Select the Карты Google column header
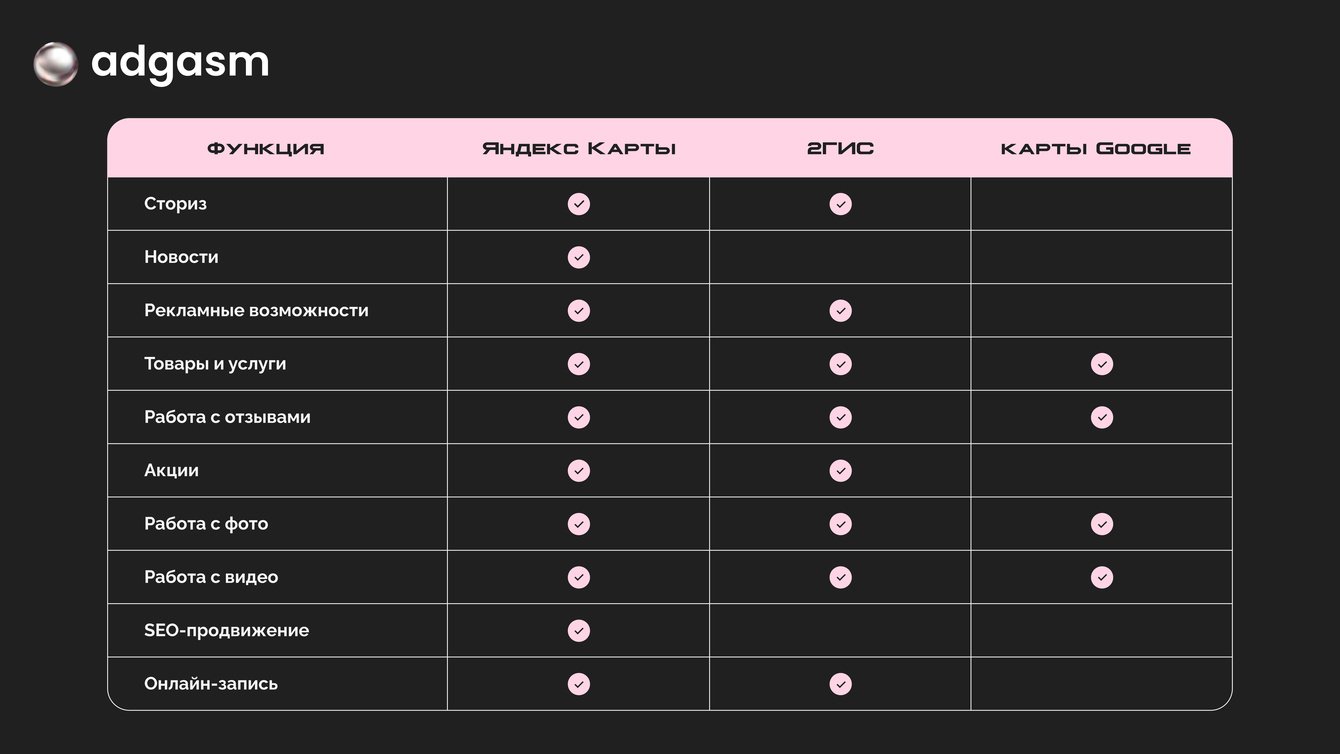Image resolution: width=1340 pixels, height=754 pixels. click(x=1096, y=149)
